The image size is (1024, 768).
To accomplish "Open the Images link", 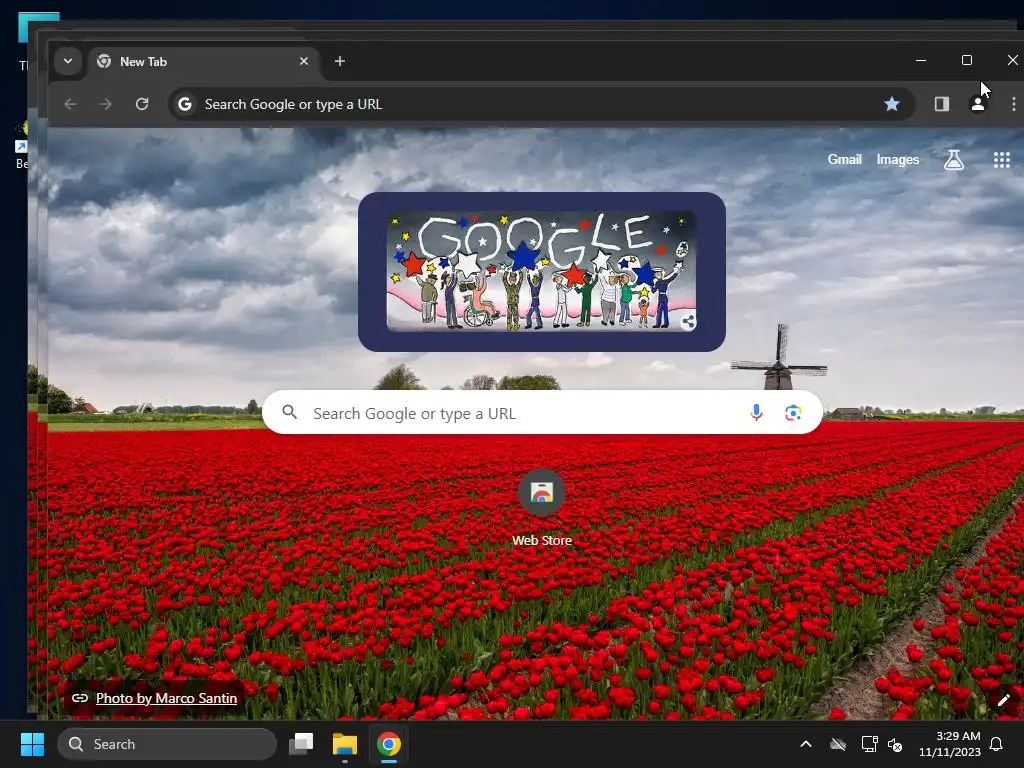I will tap(897, 159).
